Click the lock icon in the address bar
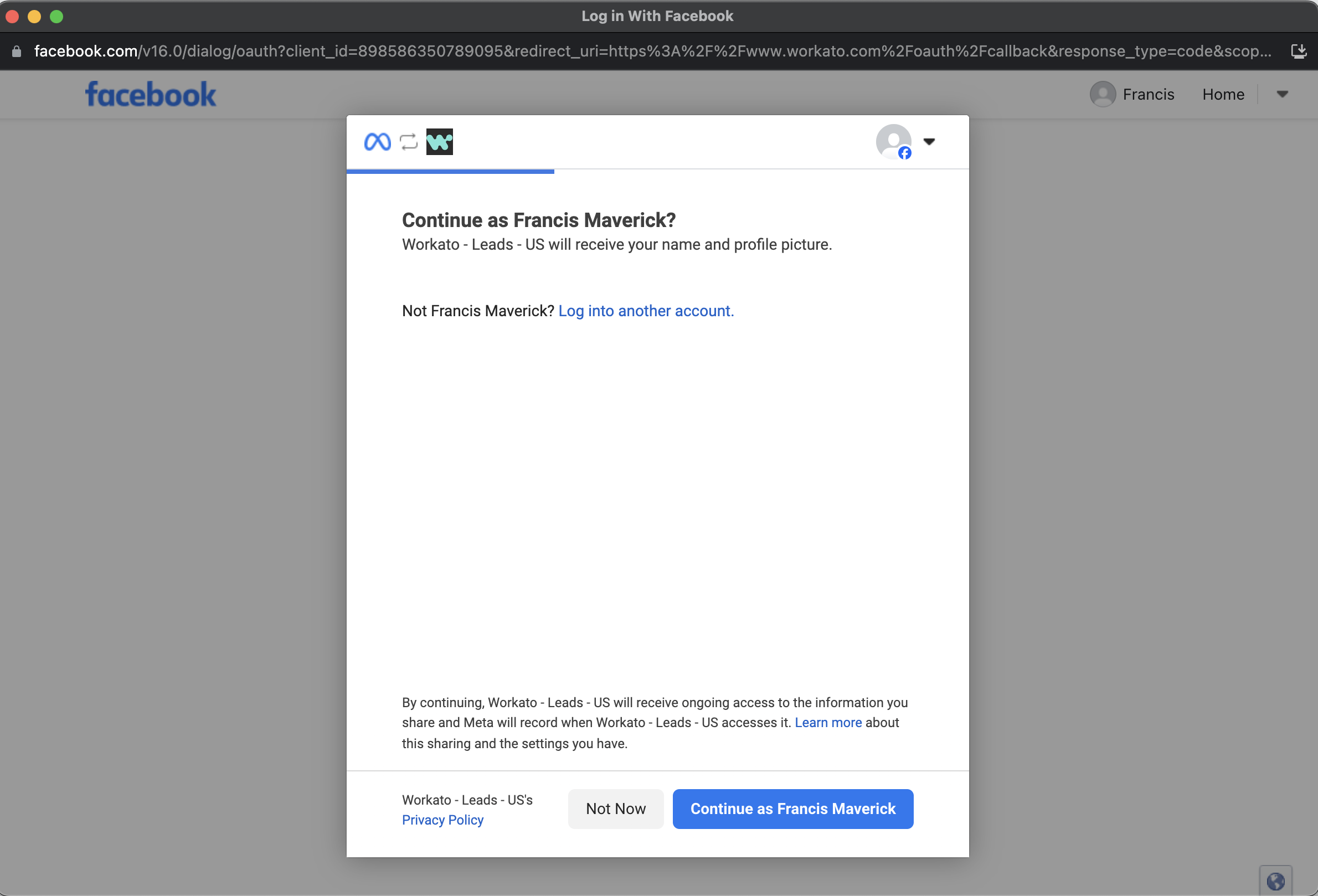 tap(16, 51)
